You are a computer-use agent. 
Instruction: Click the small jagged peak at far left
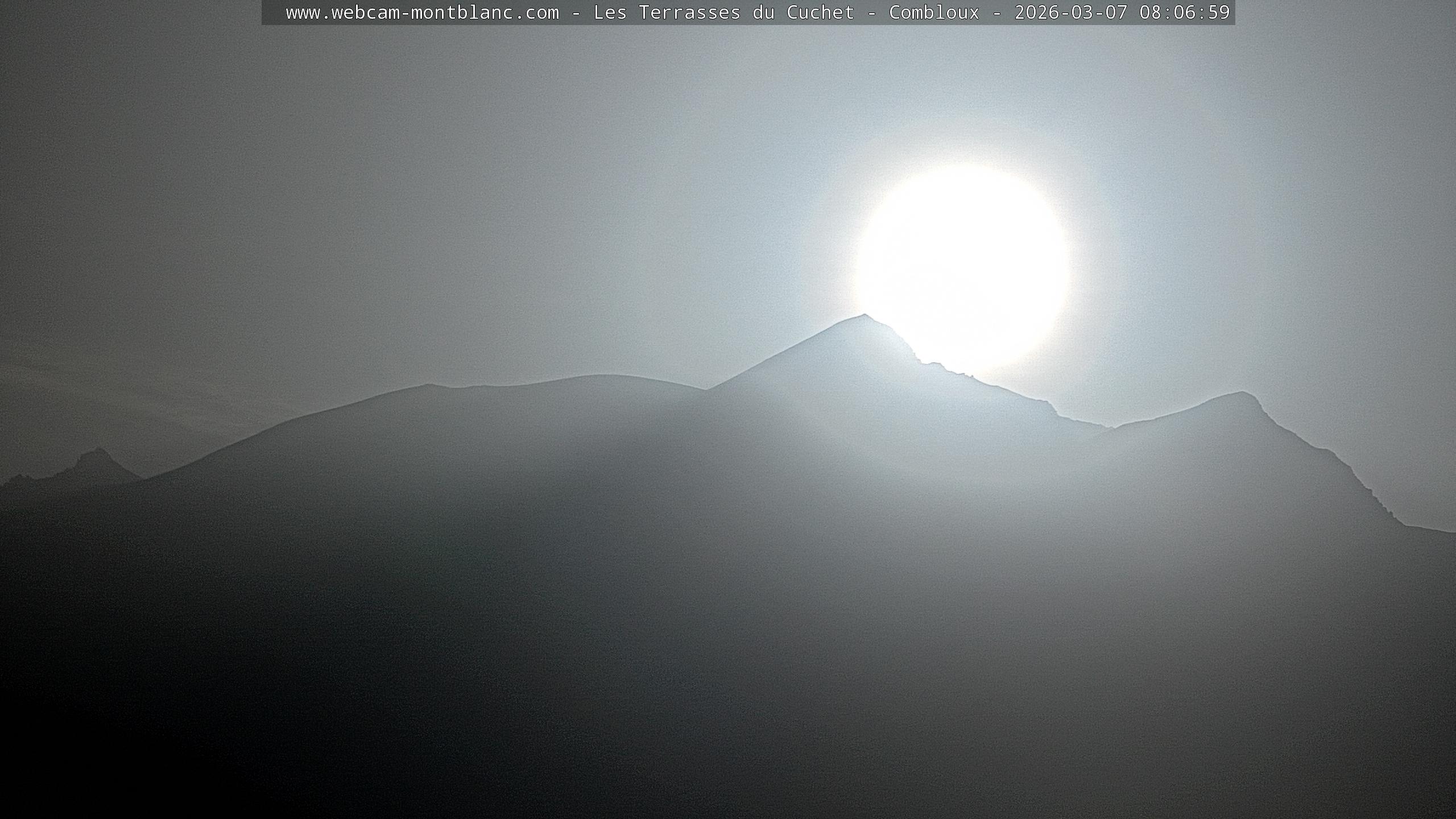(99, 452)
